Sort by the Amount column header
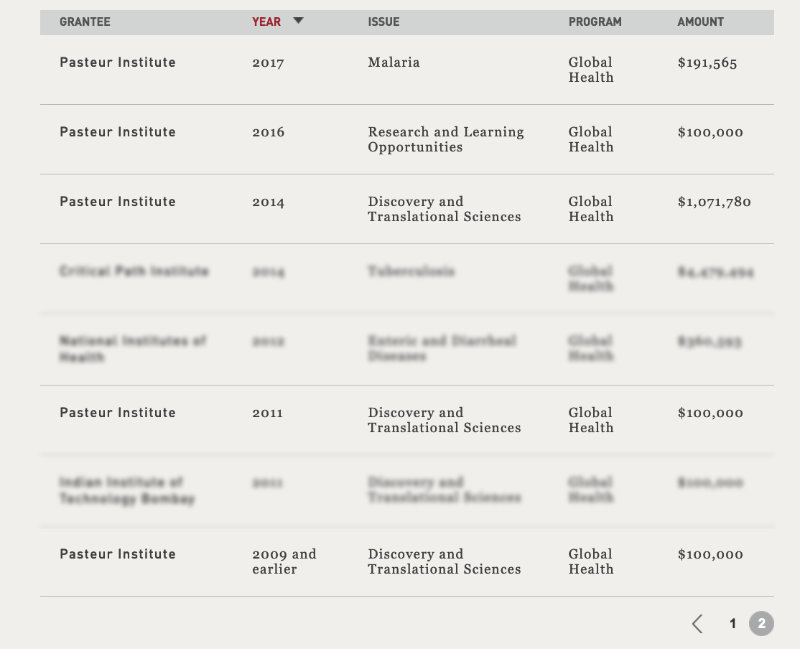Viewport: 800px width, 649px height. [701, 22]
